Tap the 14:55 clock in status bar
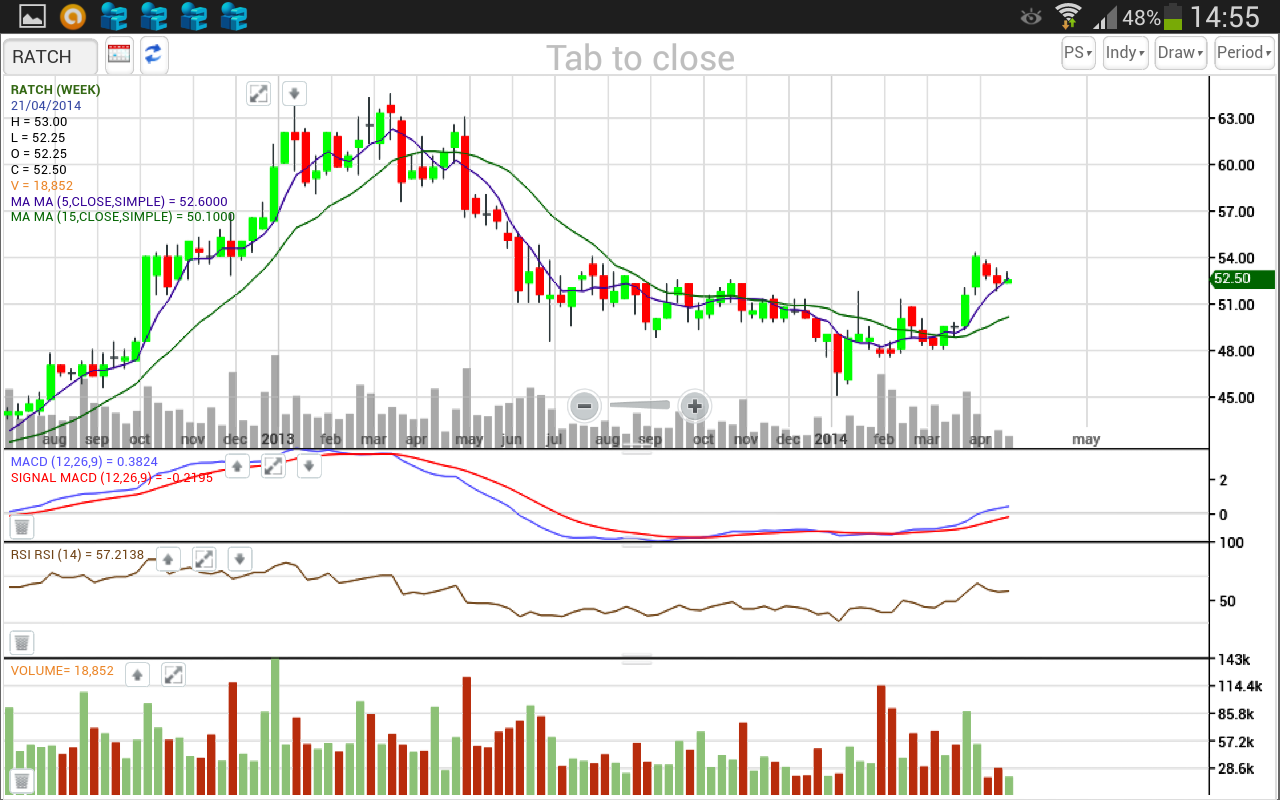This screenshot has width=1280, height=800. 1226,17
